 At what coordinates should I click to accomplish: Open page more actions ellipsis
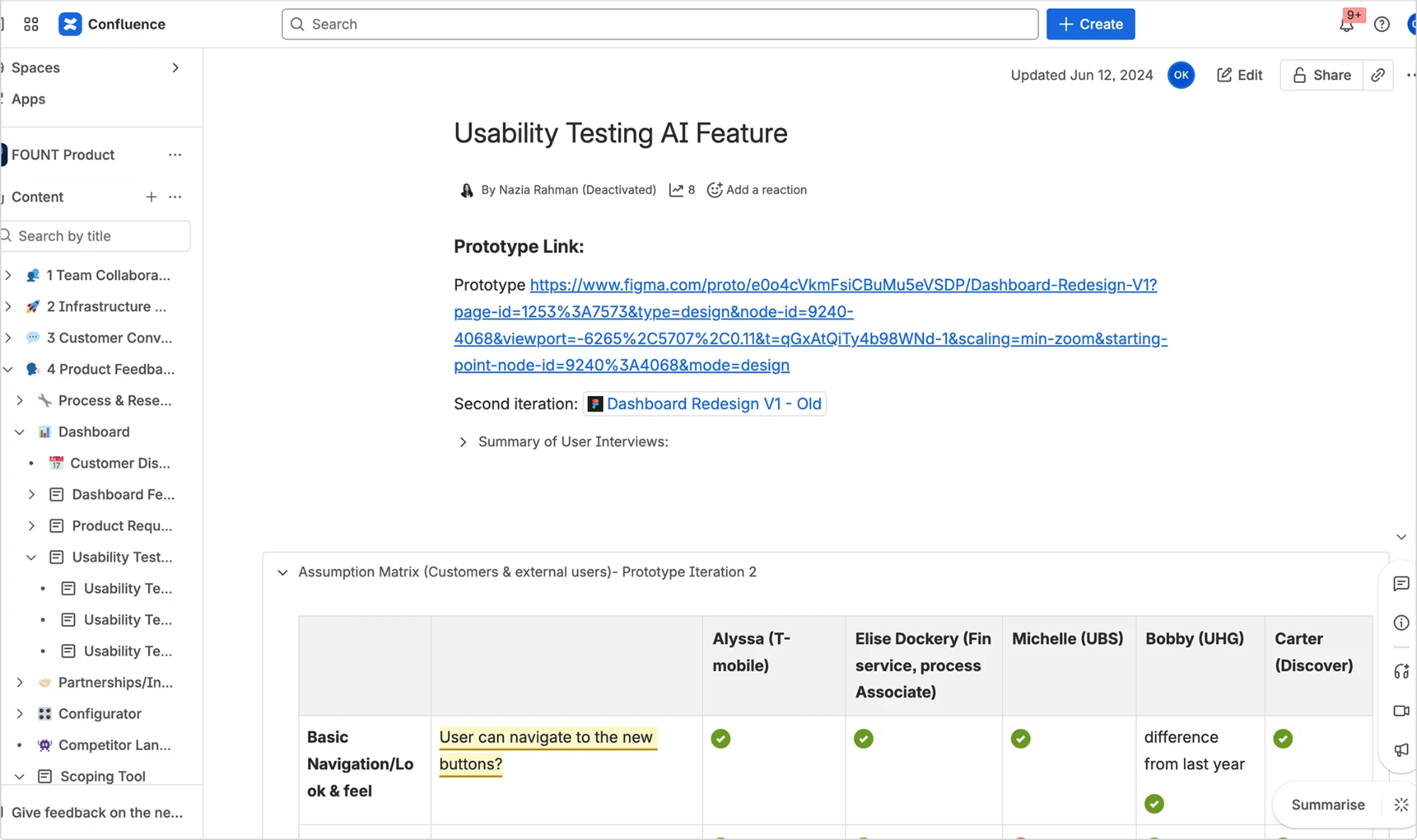1410,75
